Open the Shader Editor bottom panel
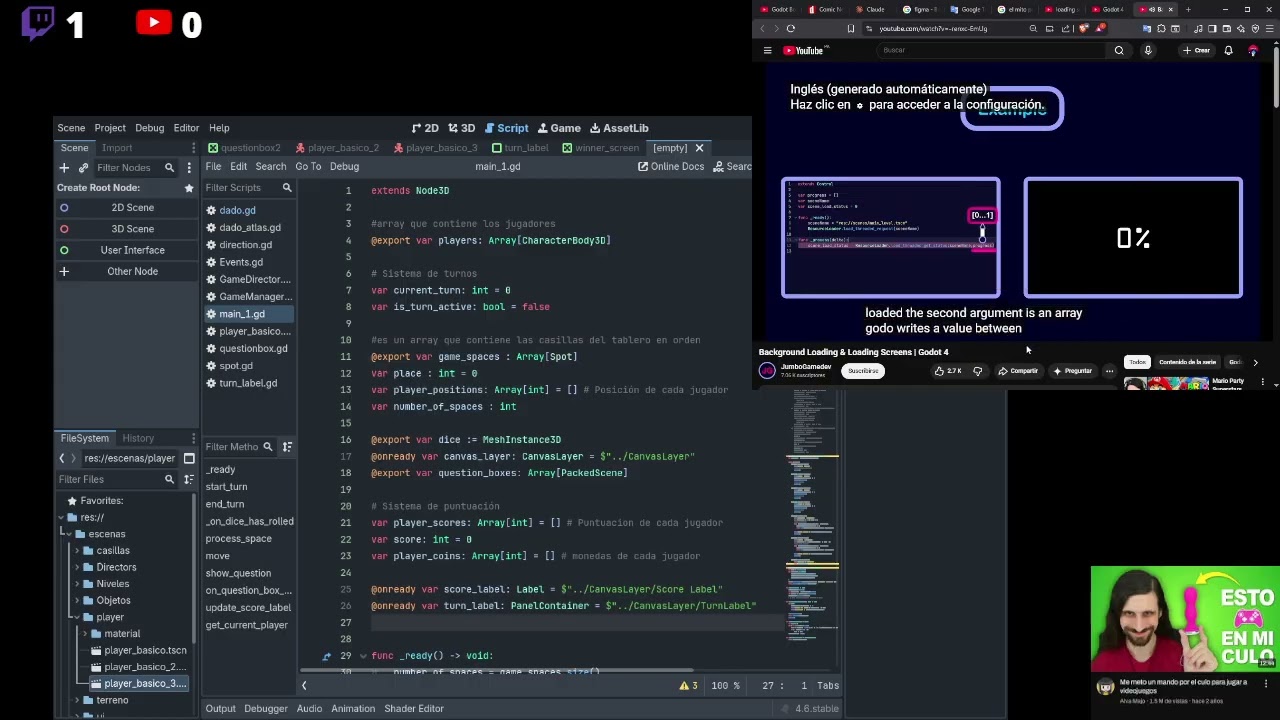Image resolution: width=1280 pixels, height=720 pixels. (x=414, y=709)
